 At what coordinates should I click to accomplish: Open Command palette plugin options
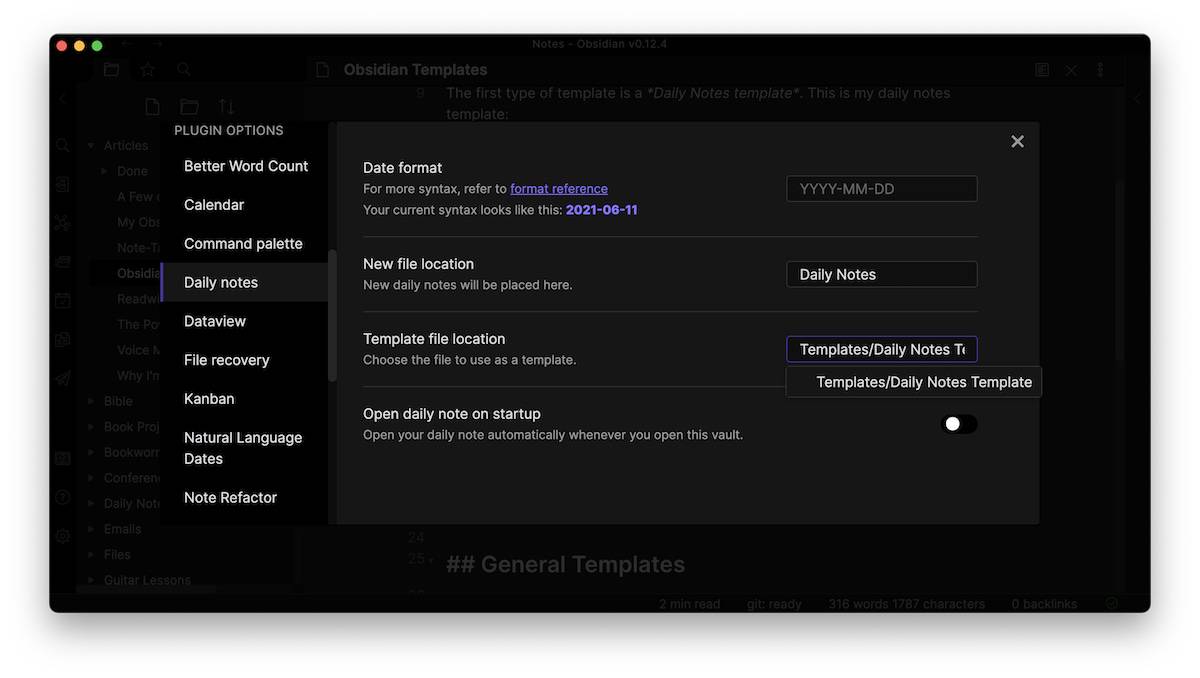tap(245, 244)
